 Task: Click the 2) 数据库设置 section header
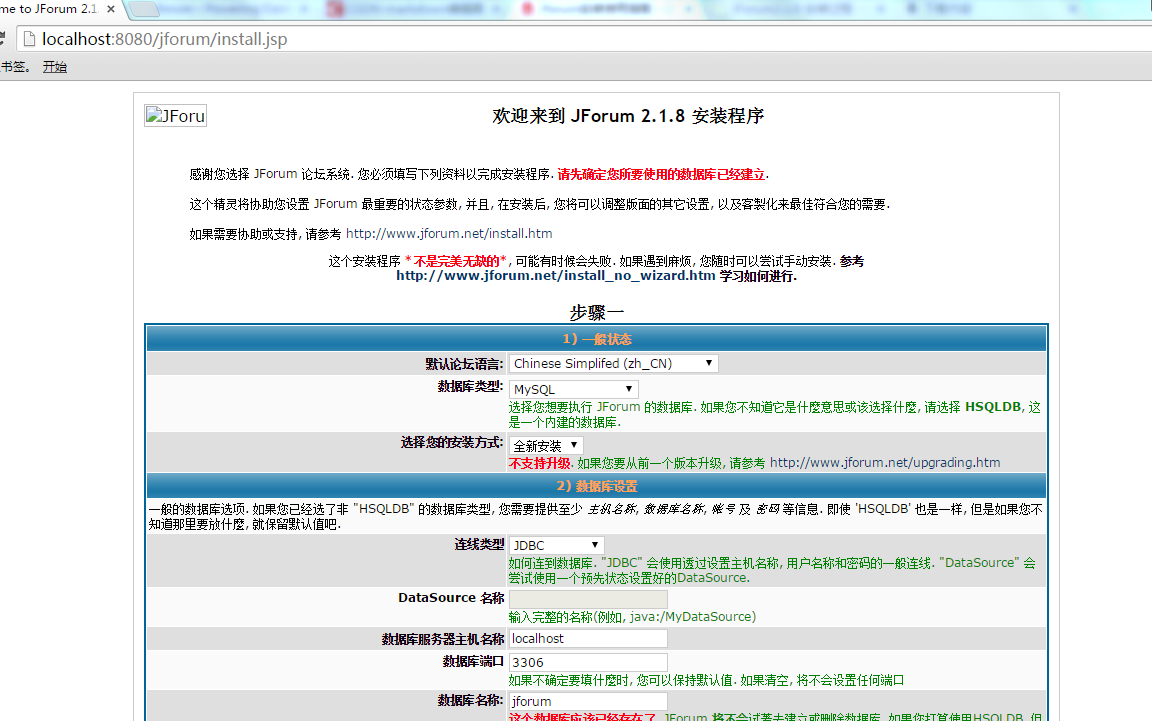point(597,486)
